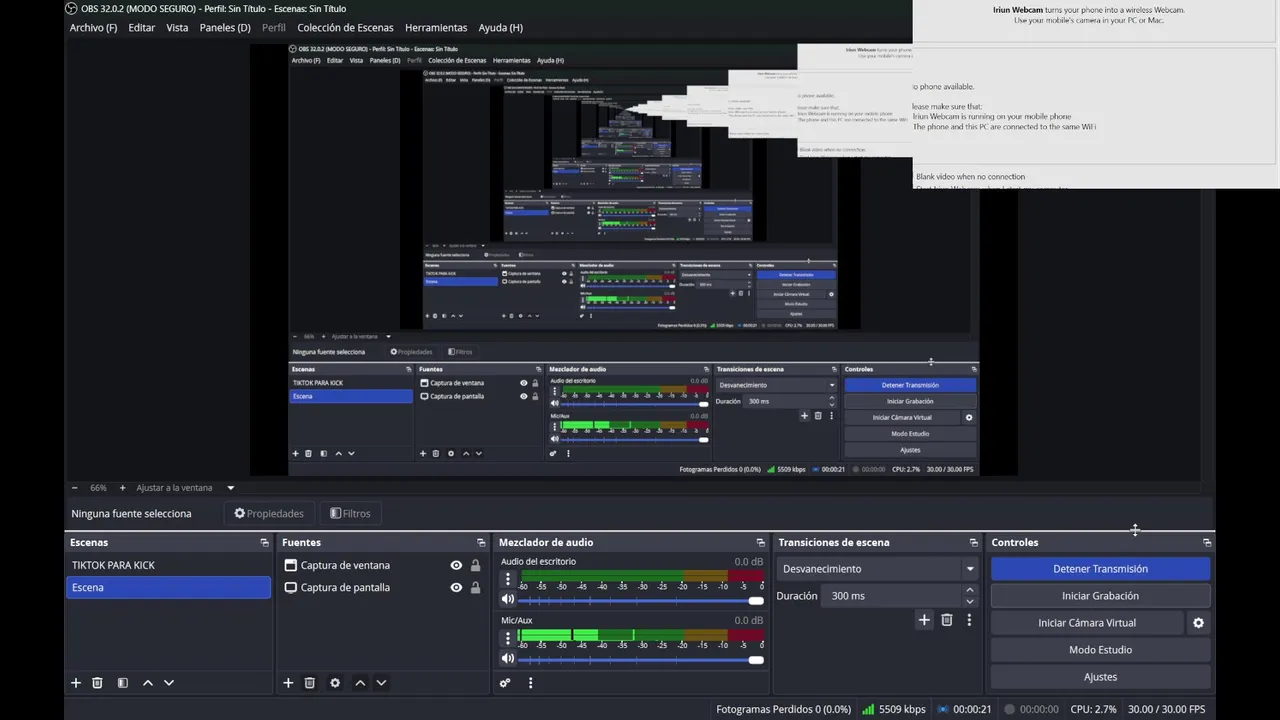Enable Modo Estudio
1280x720 pixels.
(1100, 650)
